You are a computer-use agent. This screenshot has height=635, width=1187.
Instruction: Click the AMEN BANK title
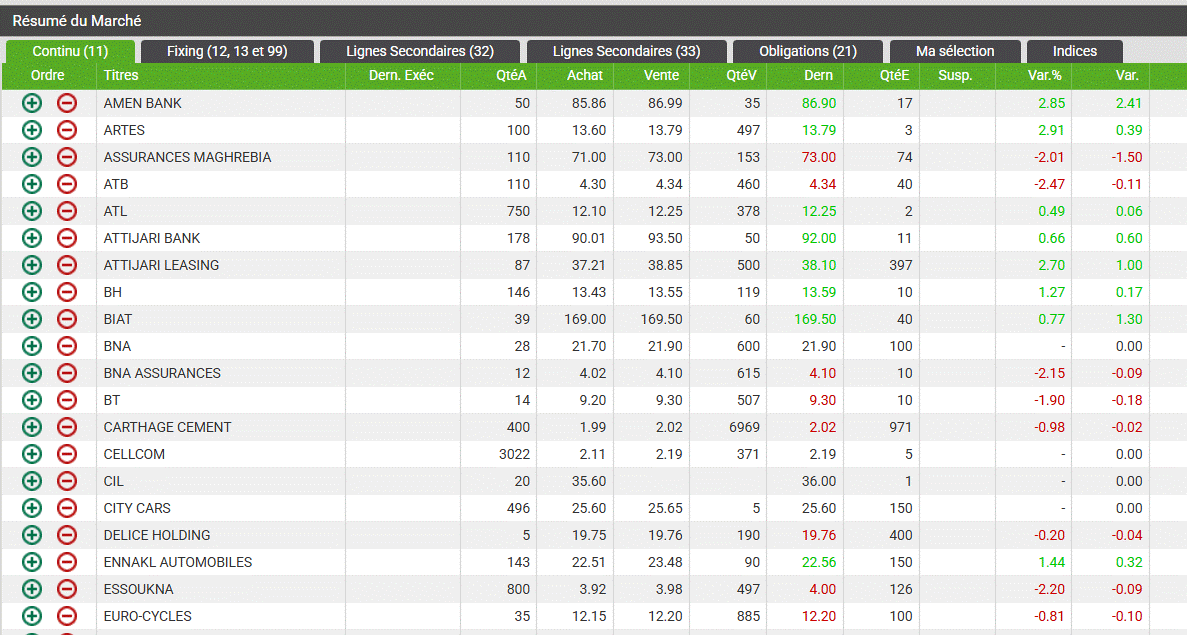point(142,103)
